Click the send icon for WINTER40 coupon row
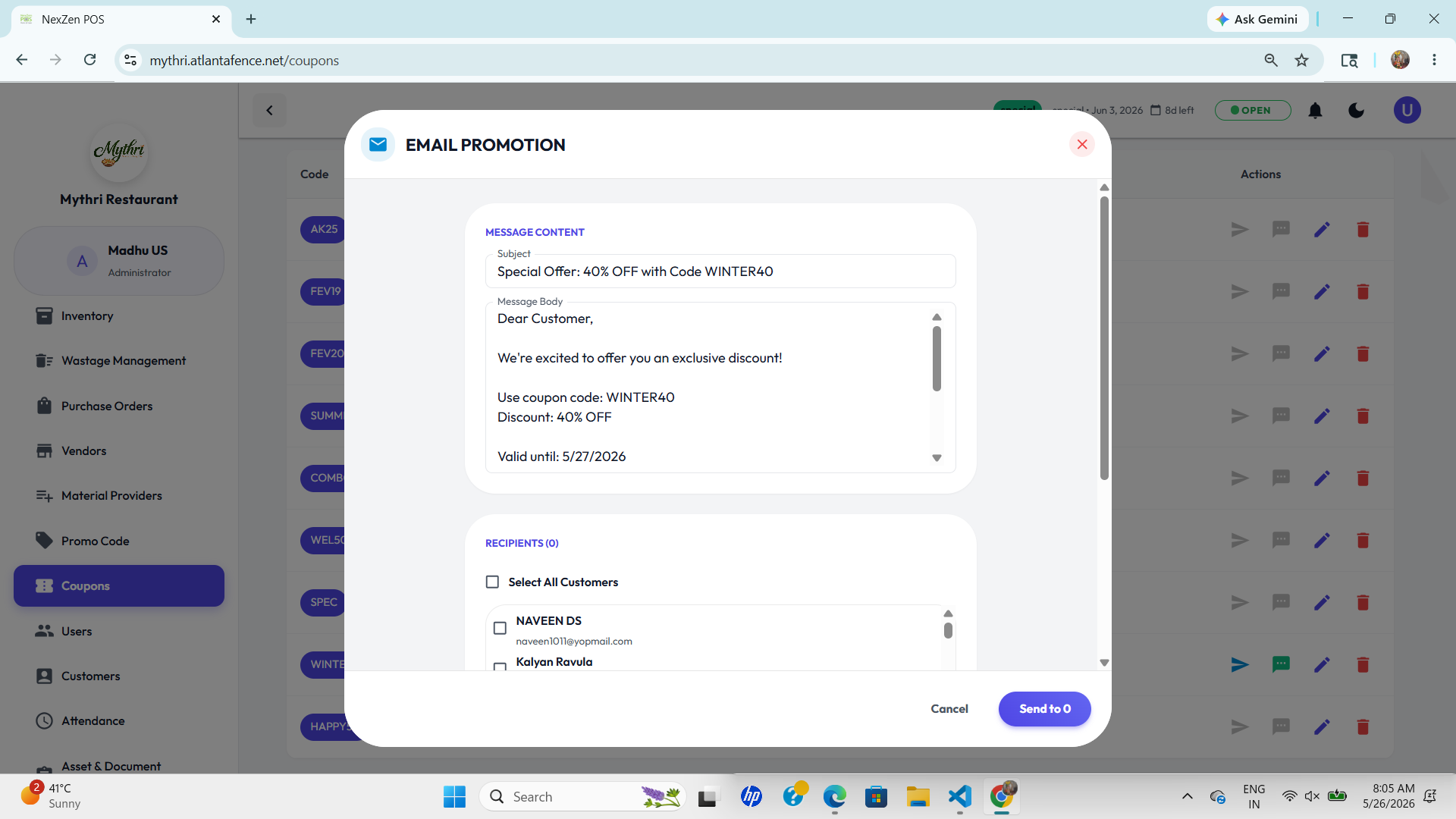The width and height of the screenshot is (1456, 819). [1240, 665]
